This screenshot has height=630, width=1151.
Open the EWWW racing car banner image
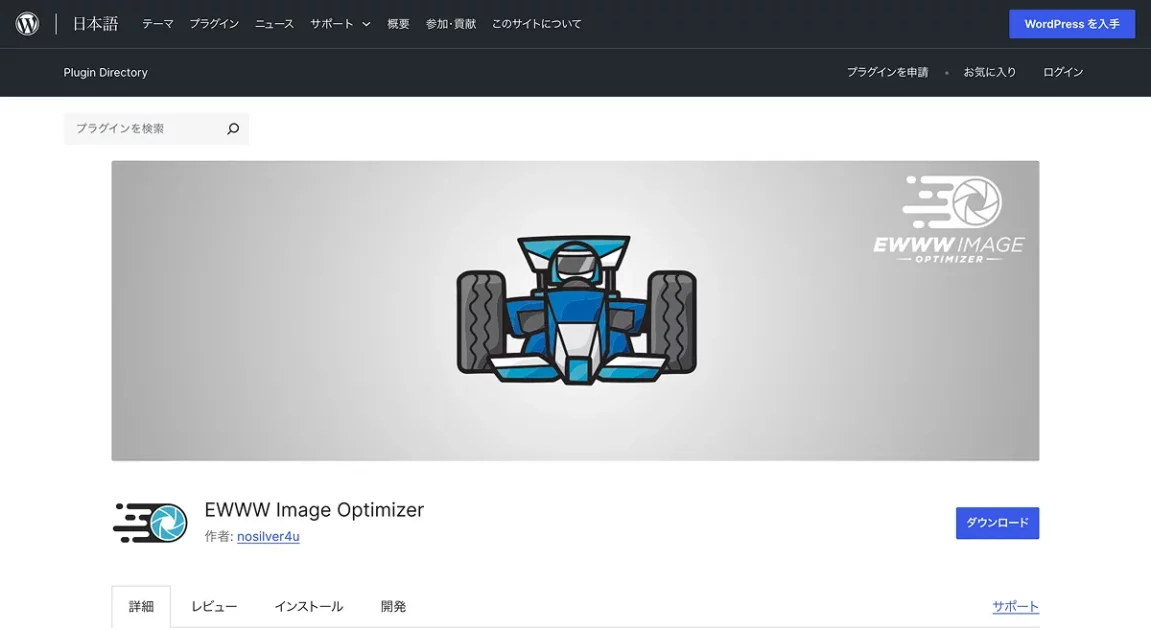tap(575, 311)
